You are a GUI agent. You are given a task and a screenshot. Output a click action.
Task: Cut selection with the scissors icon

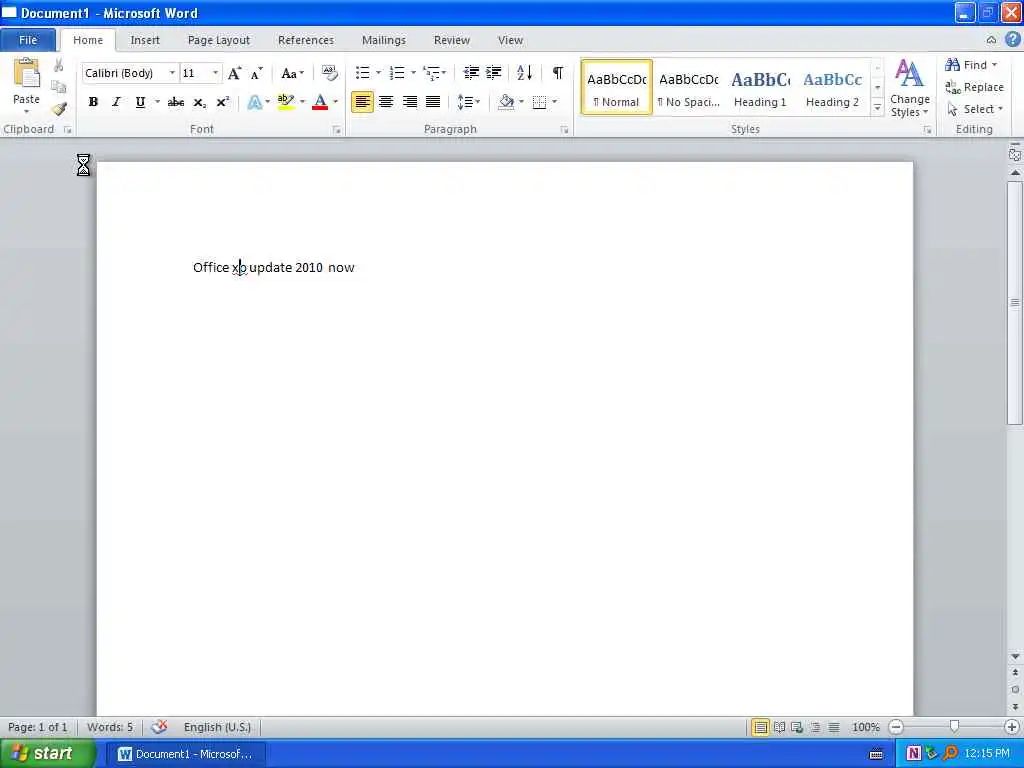click(59, 65)
